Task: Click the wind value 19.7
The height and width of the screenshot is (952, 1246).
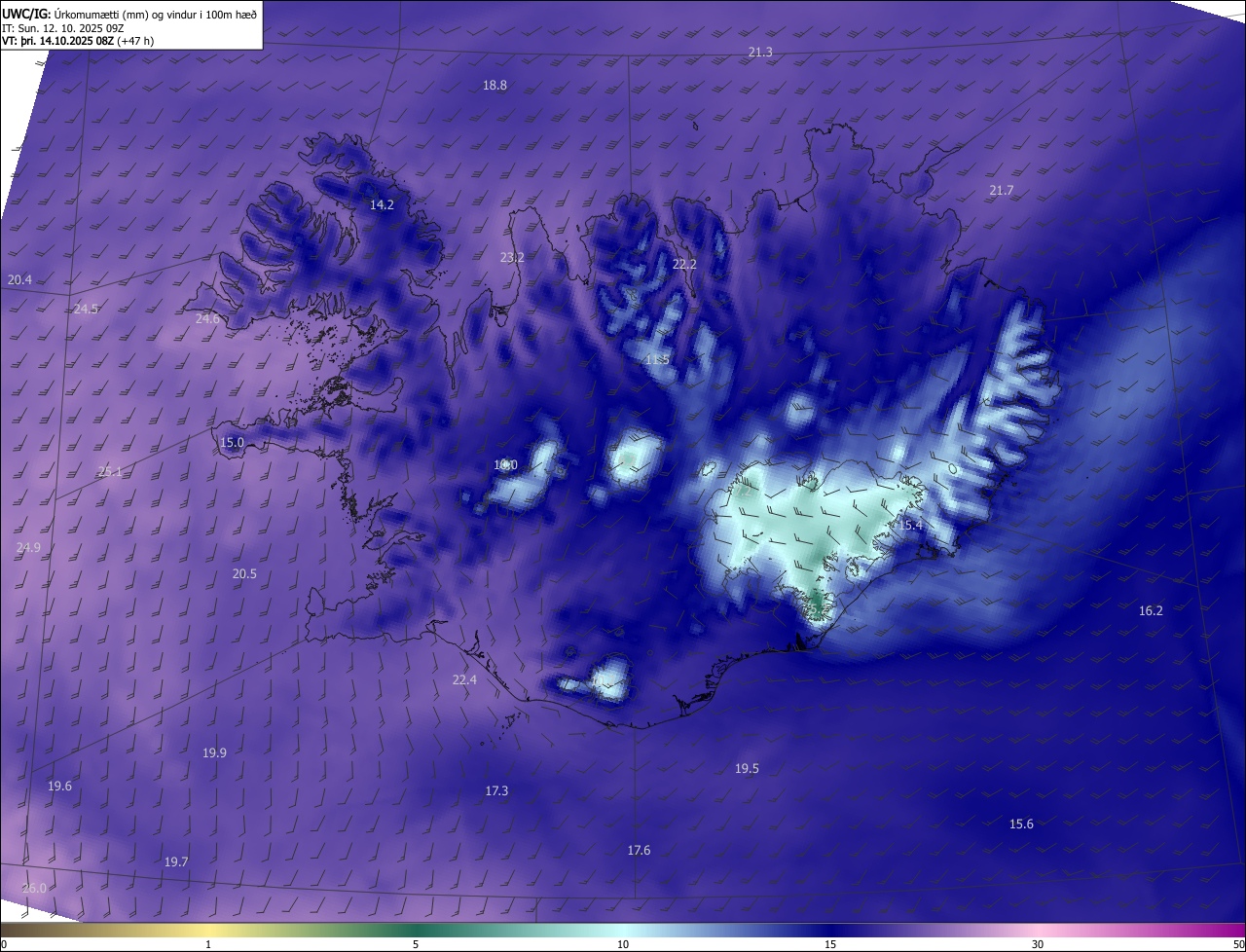Action: [175, 861]
